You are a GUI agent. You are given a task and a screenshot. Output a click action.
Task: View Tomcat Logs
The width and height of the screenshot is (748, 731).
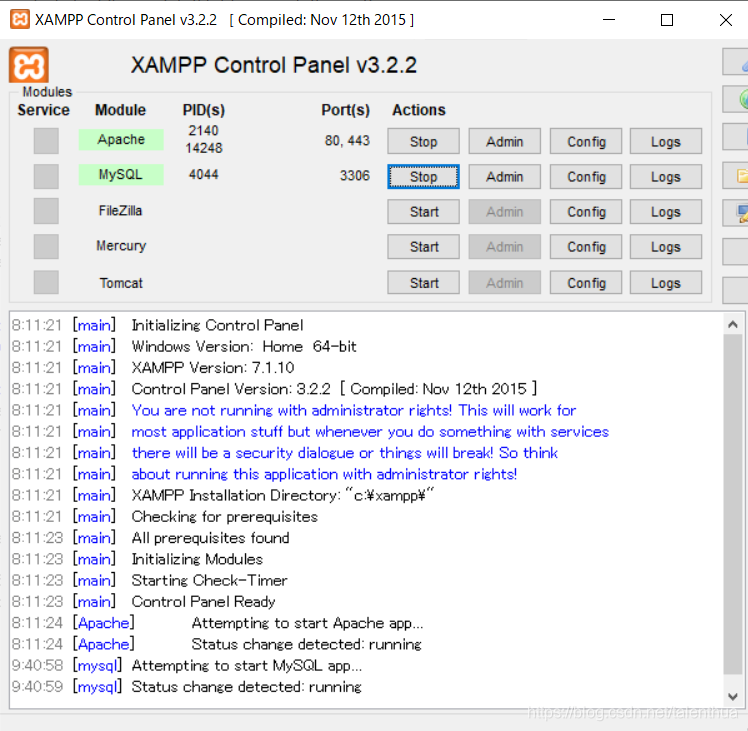(666, 282)
